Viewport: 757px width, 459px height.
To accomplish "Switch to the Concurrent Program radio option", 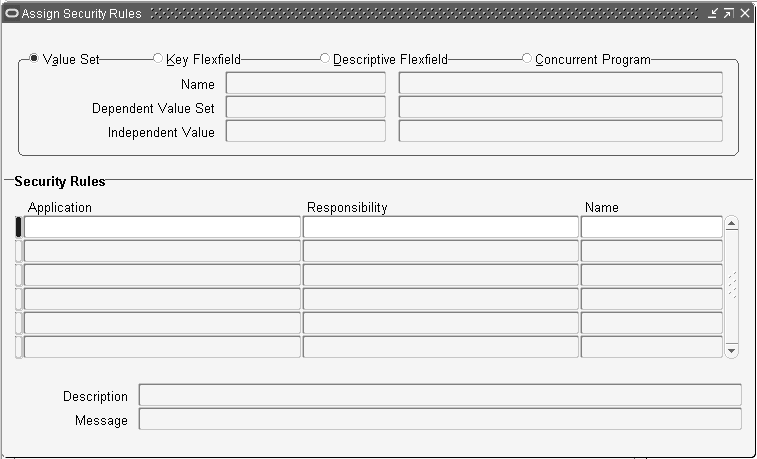I will (527, 58).
